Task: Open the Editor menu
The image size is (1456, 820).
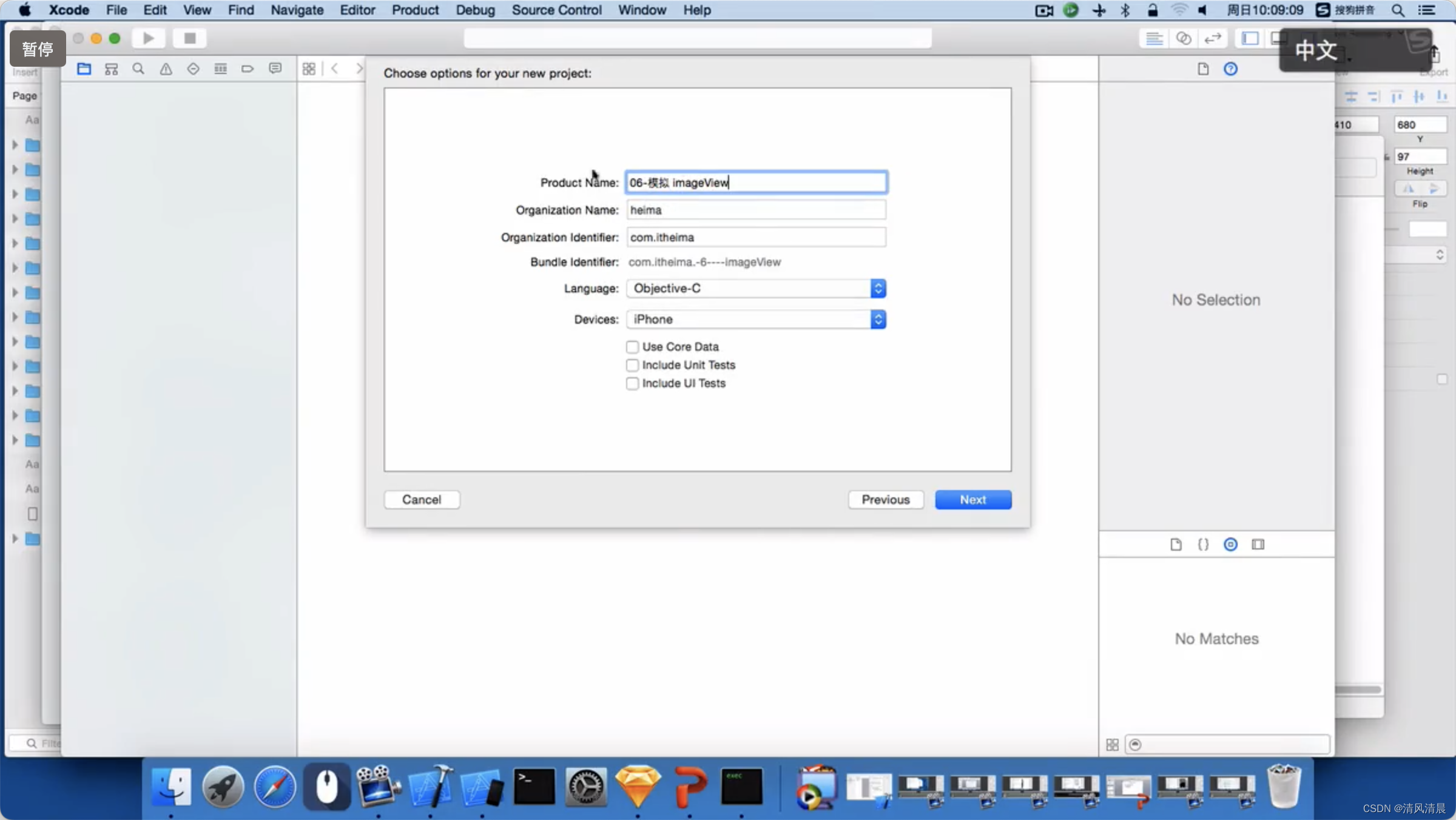Action: pos(357,10)
